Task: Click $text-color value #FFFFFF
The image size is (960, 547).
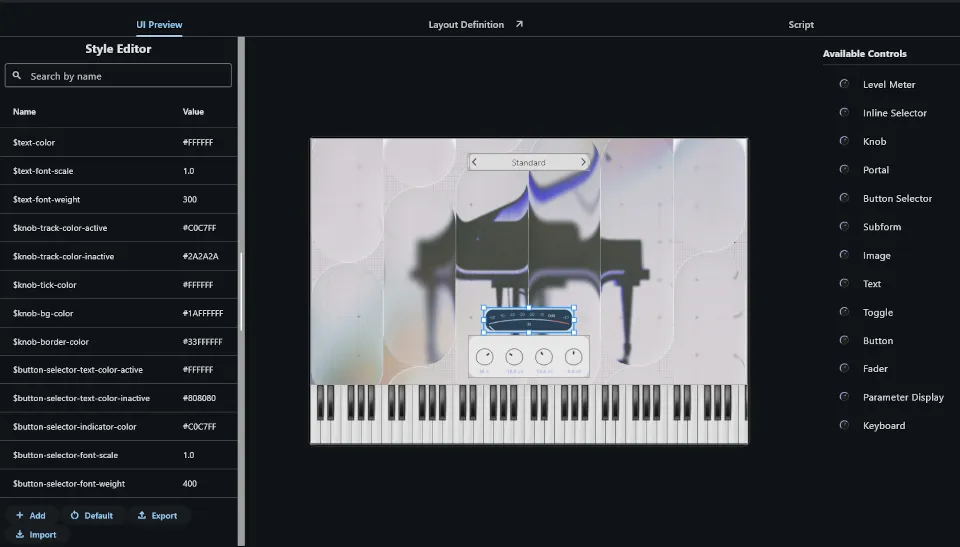Action: pos(198,142)
